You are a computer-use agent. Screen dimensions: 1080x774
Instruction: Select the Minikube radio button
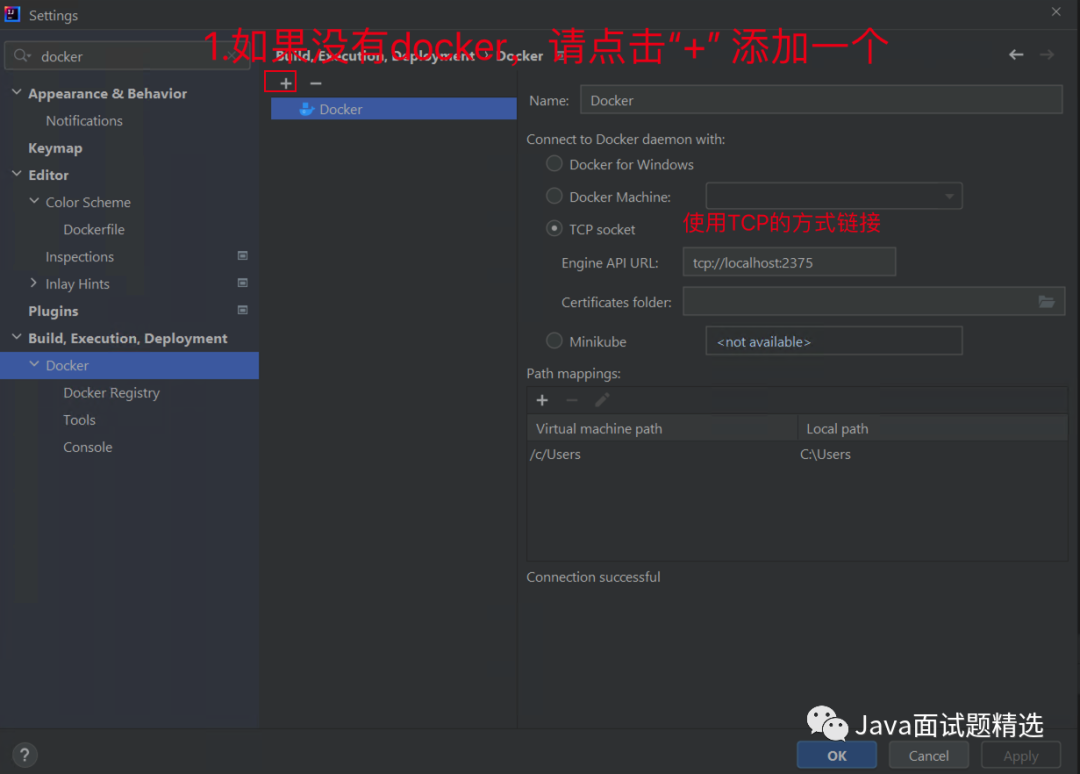point(554,341)
